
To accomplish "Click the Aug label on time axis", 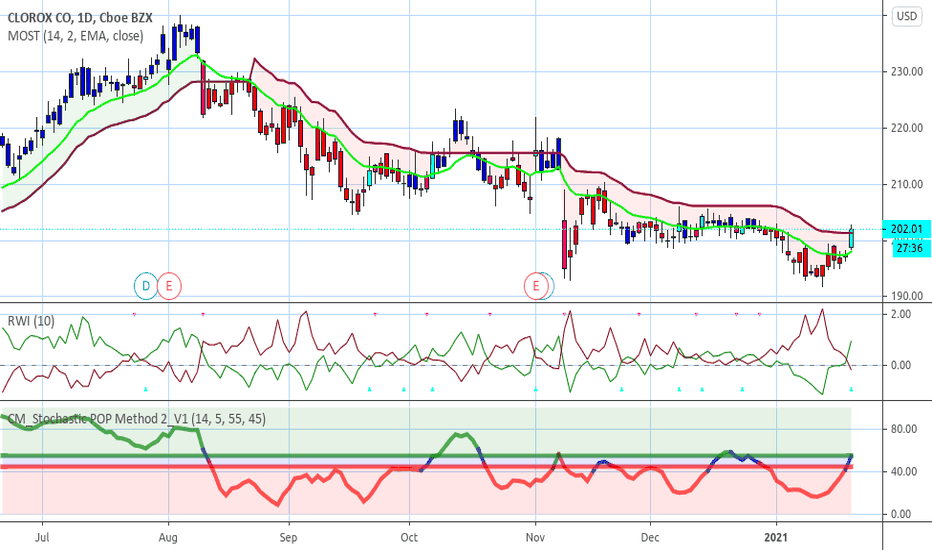I will pyautogui.click(x=168, y=538).
